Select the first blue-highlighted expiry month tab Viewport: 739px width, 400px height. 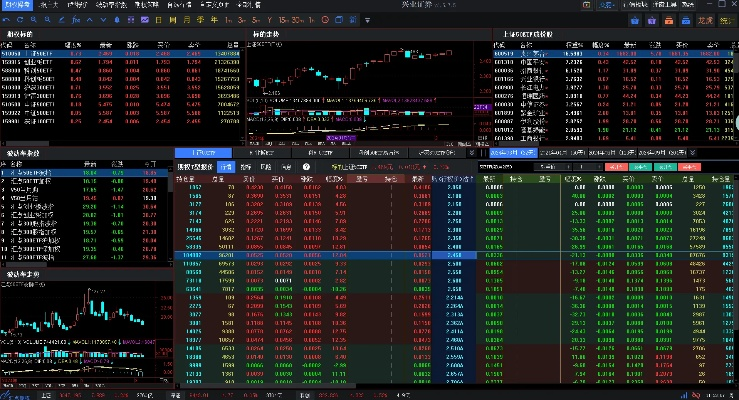513,153
